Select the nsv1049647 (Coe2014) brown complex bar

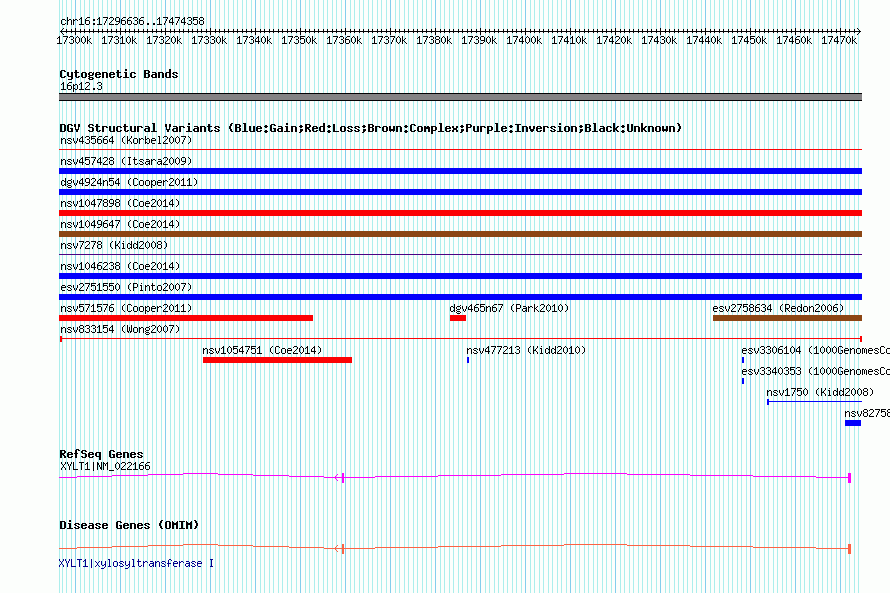pos(460,234)
